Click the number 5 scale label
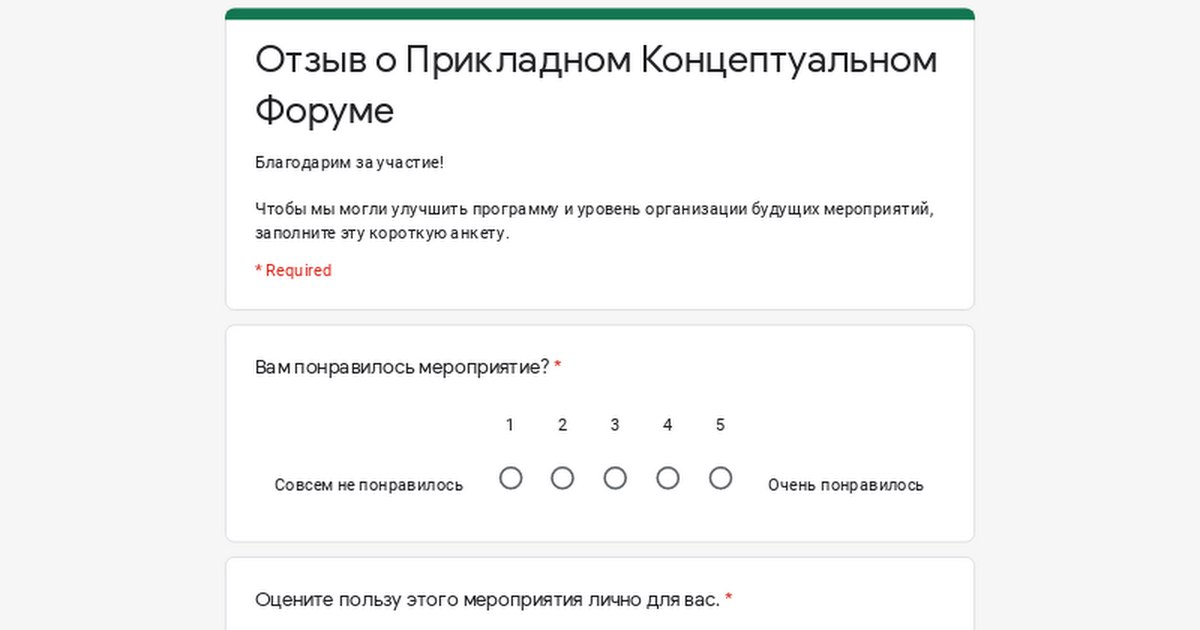The width and height of the screenshot is (1200, 630). point(720,425)
